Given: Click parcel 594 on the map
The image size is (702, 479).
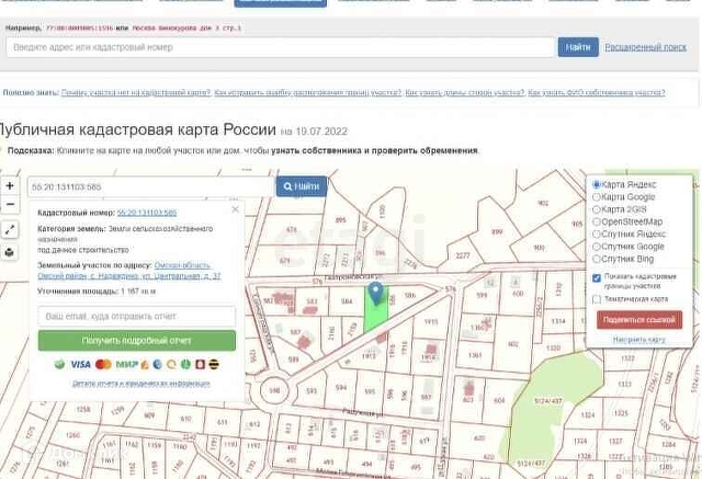Looking at the screenshot, I should pyautogui.click(x=341, y=388).
